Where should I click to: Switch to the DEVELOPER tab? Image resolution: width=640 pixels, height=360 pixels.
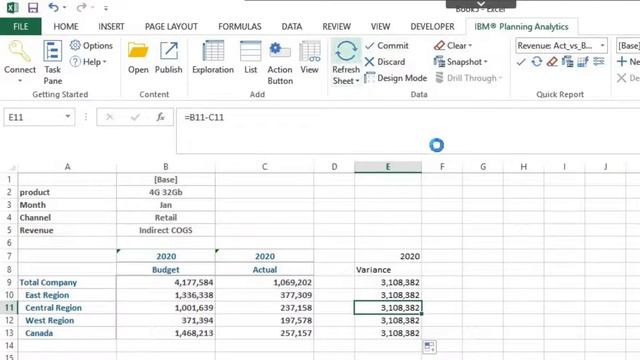click(432, 27)
